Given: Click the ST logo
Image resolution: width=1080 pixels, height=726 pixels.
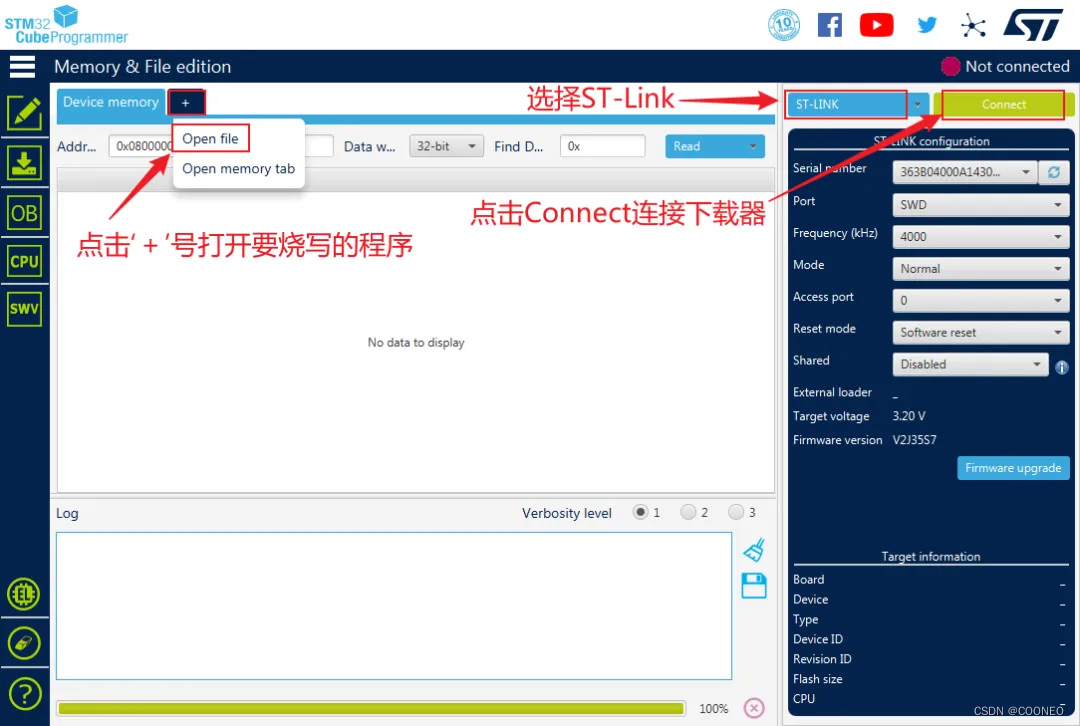Looking at the screenshot, I should click(x=1033, y=25).
